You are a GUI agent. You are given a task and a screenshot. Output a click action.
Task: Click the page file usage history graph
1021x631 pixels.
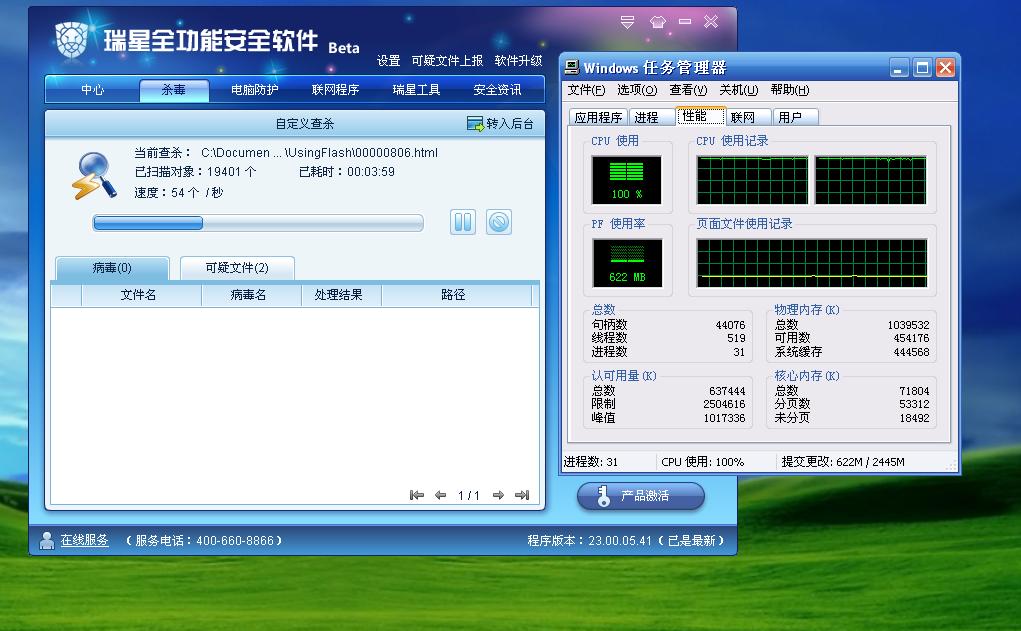tap(811, 263)
